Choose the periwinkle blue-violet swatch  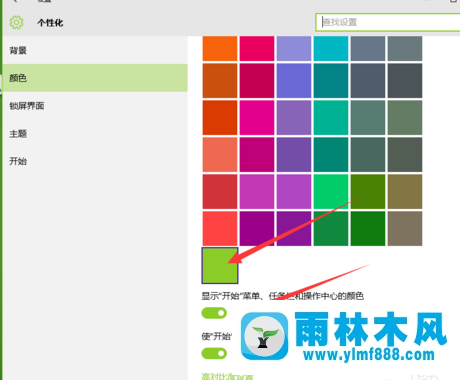(x=294, y=81)
